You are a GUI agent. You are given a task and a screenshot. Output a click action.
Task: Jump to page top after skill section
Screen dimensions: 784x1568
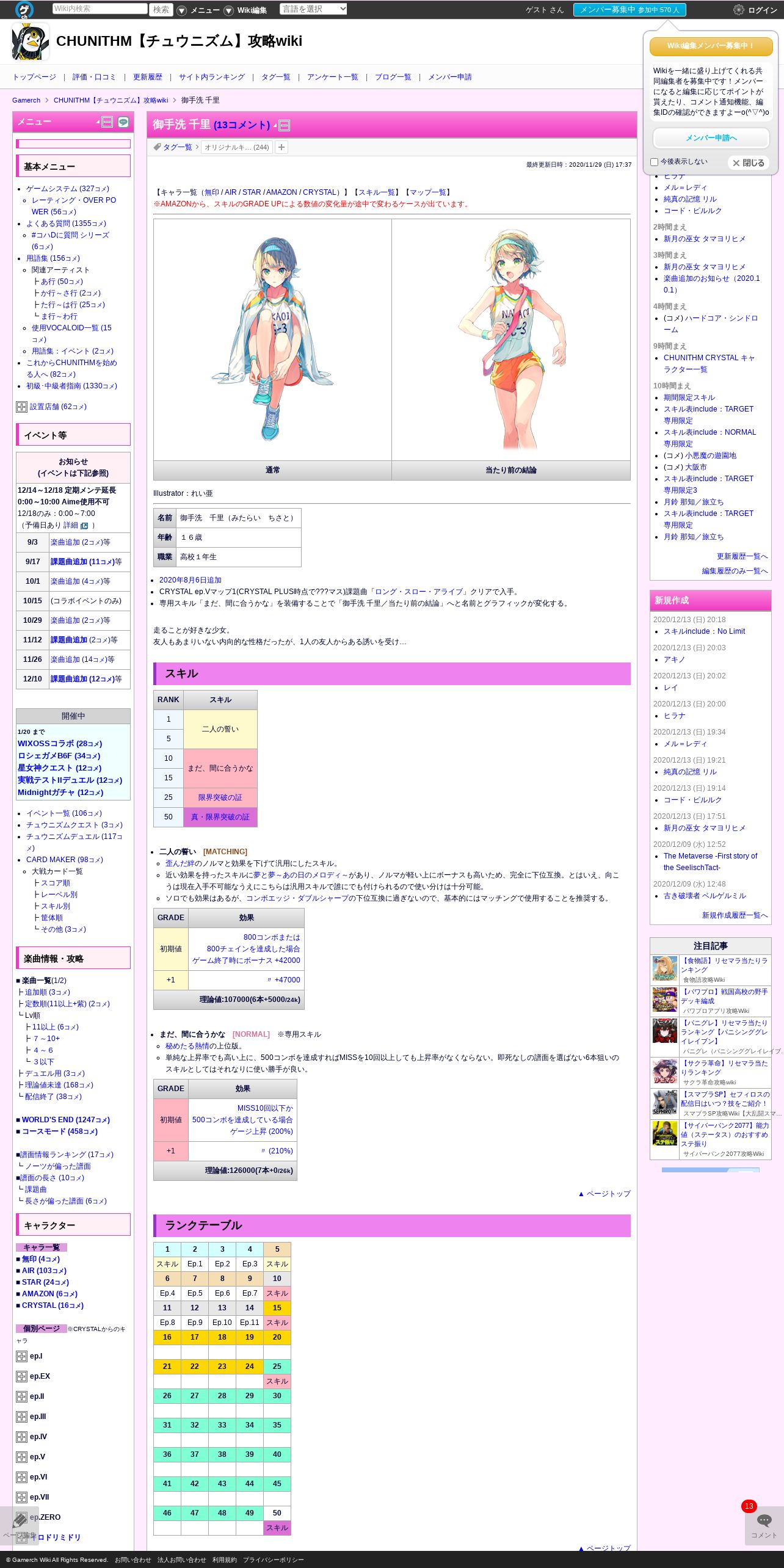tap(604, 1194)
